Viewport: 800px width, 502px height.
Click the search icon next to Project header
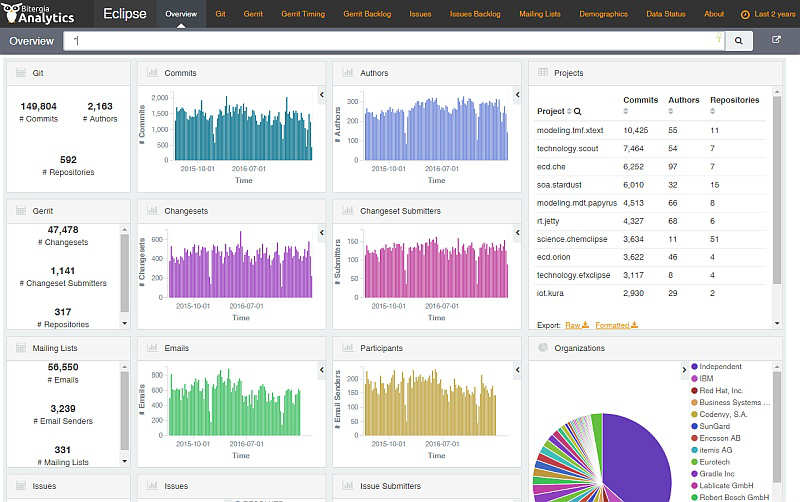[578, 111]
